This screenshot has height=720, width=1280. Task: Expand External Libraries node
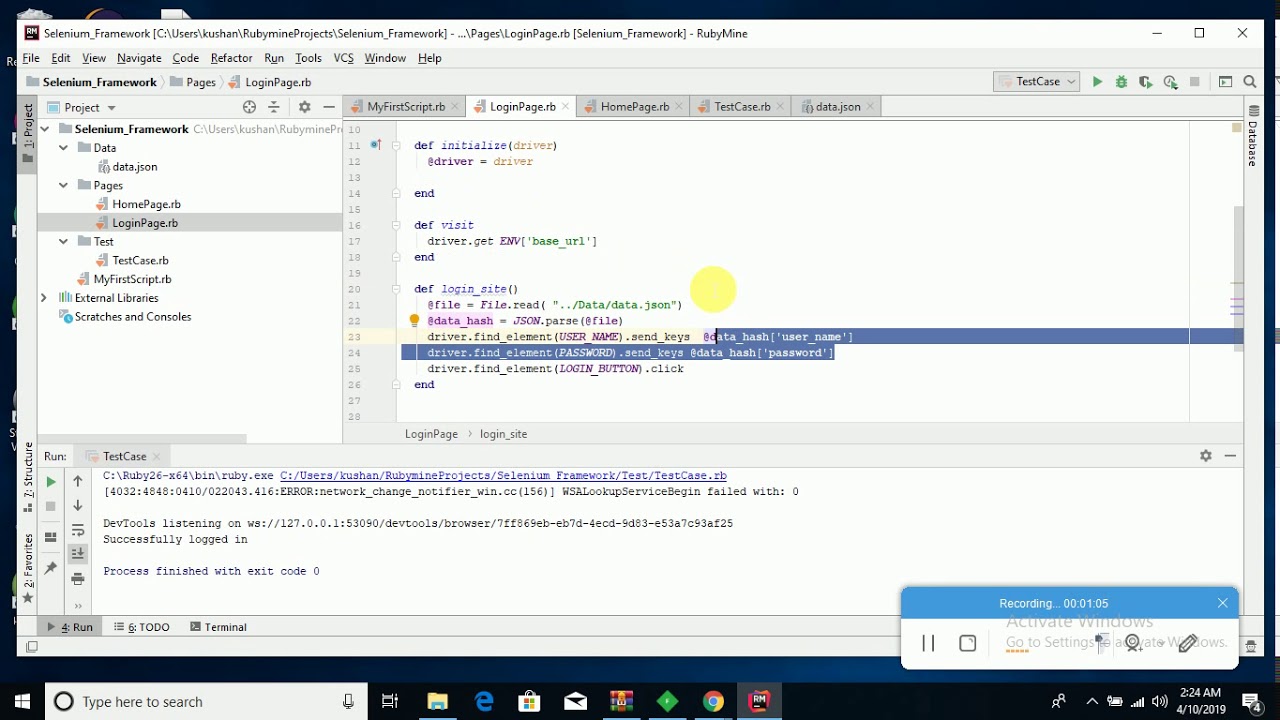[44, 298]
